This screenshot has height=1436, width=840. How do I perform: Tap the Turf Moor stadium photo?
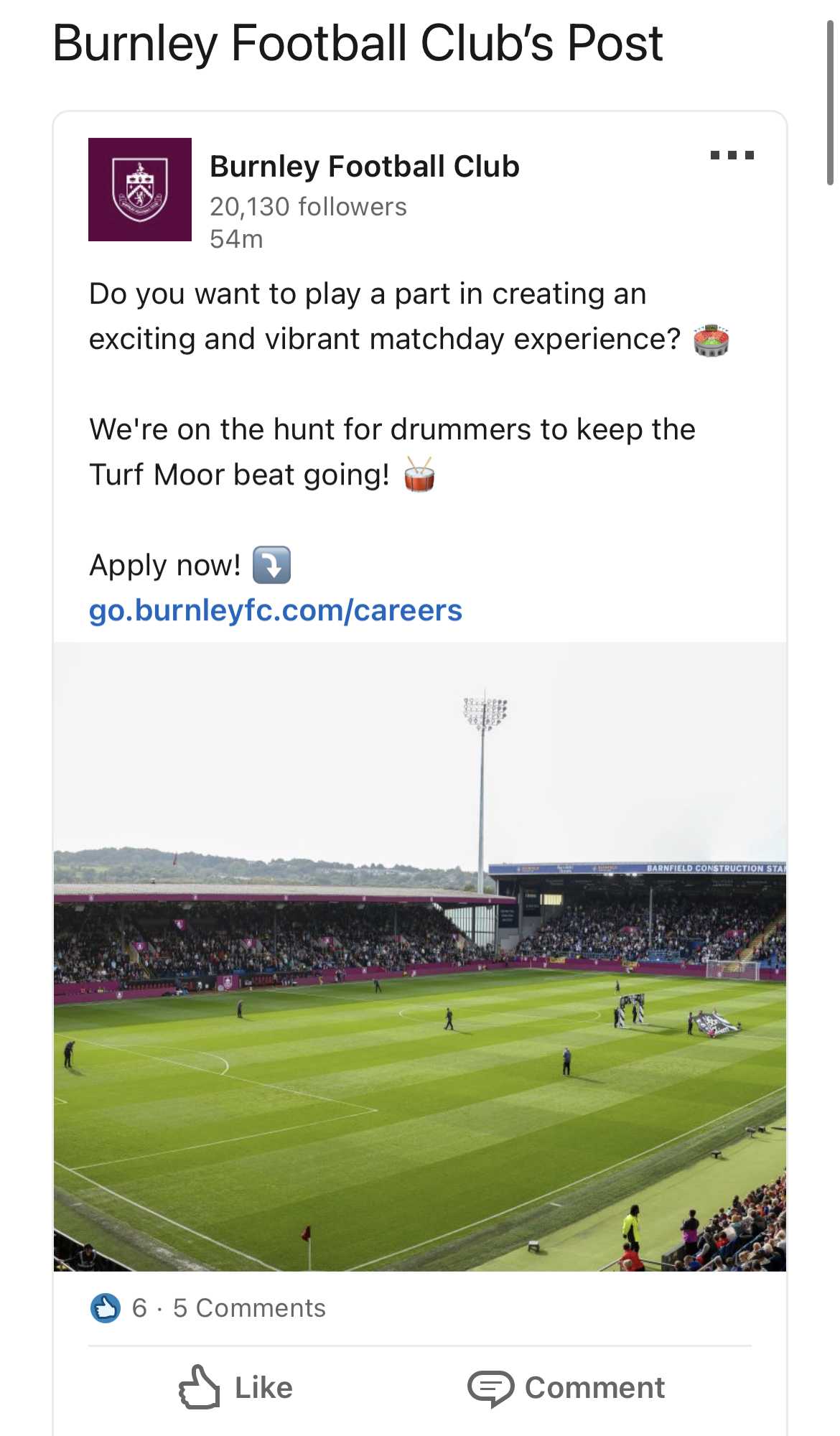coord(420,956)
